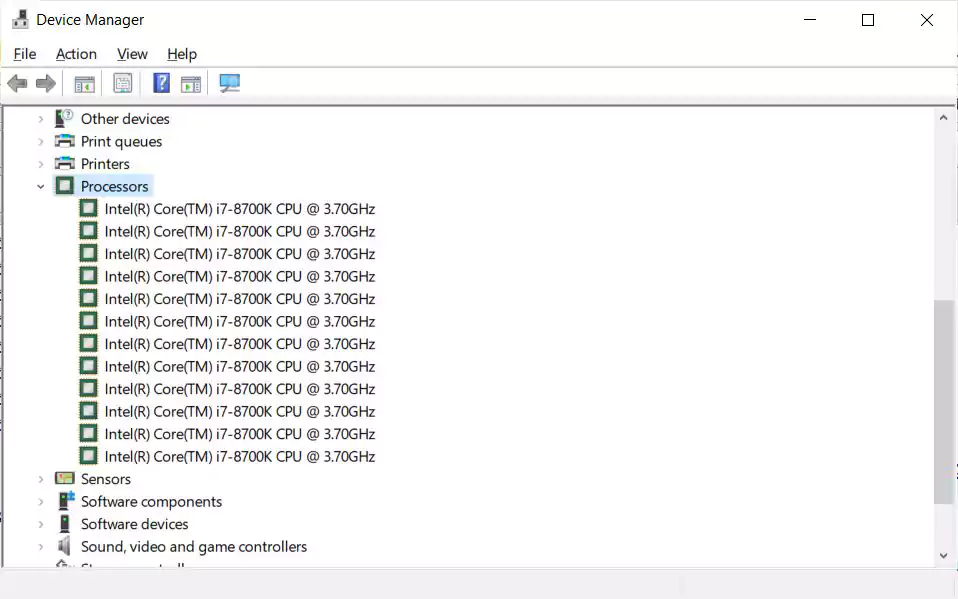Screen dimensions: 958x599
Task: Select the Sensors label
Action: (x=106, y=479)
